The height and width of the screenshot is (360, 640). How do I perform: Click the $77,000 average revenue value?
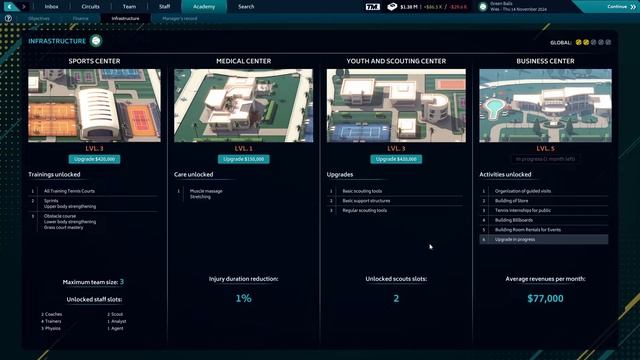click(x=545, y=298)
